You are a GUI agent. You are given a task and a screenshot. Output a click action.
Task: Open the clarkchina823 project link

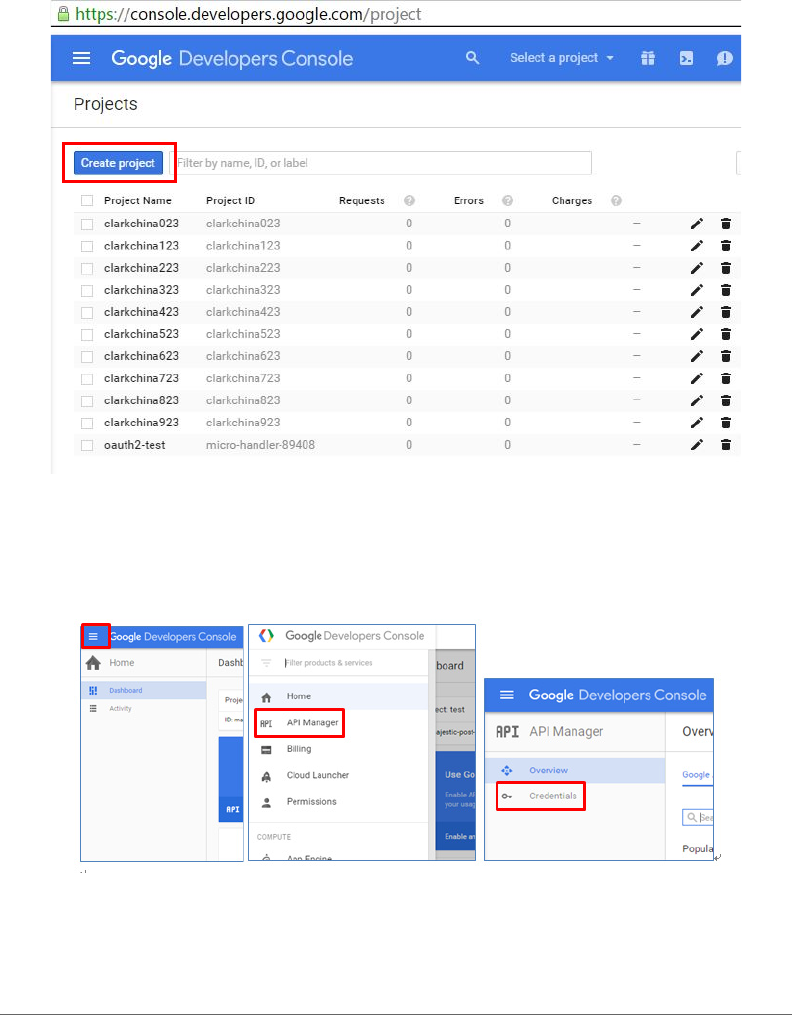click(x=141, y=401)
